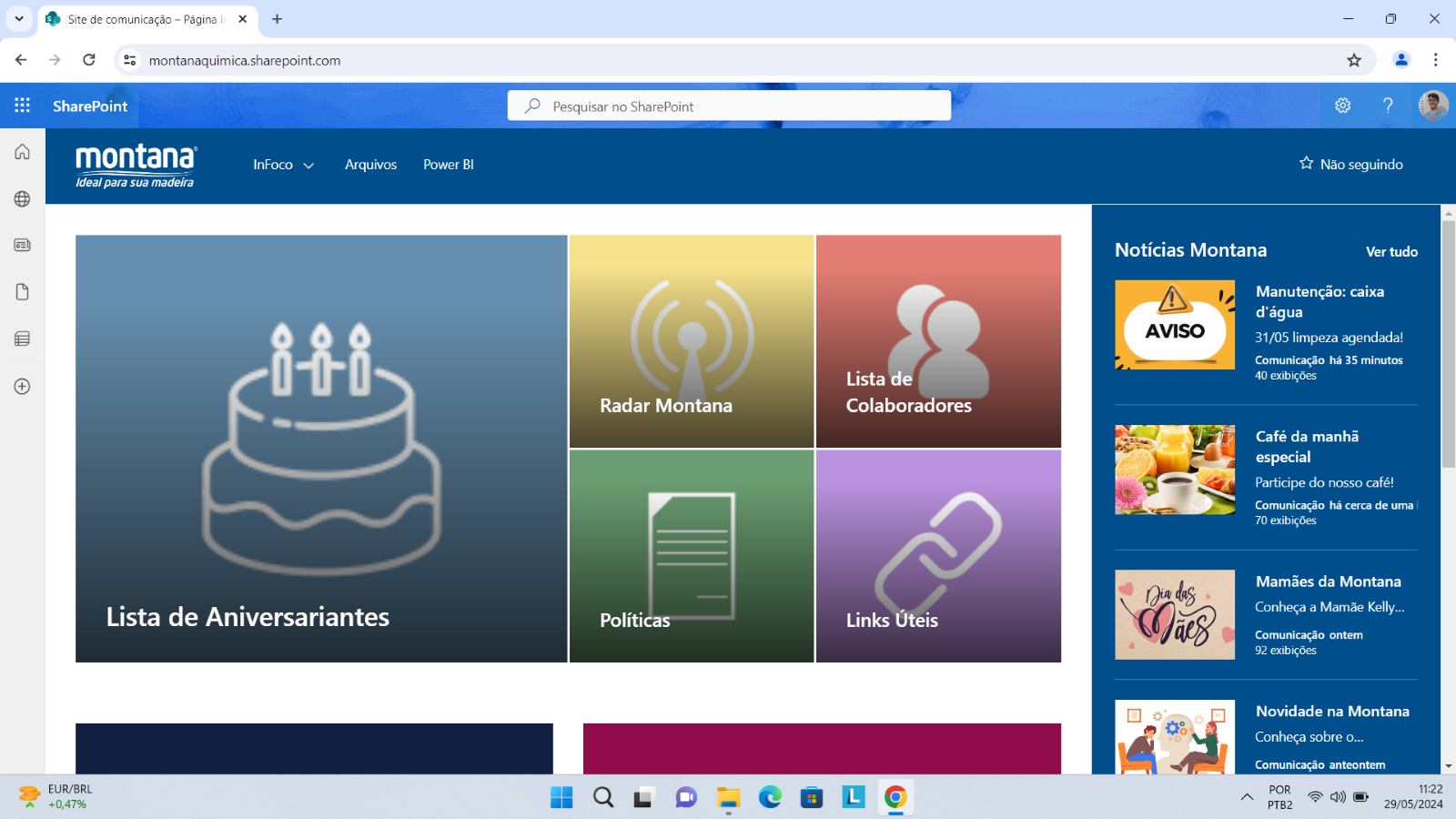The width and height of the screenshot is (1456, 819).
Task: Open the Arquivos navigation item
Action: coord(370,165)
